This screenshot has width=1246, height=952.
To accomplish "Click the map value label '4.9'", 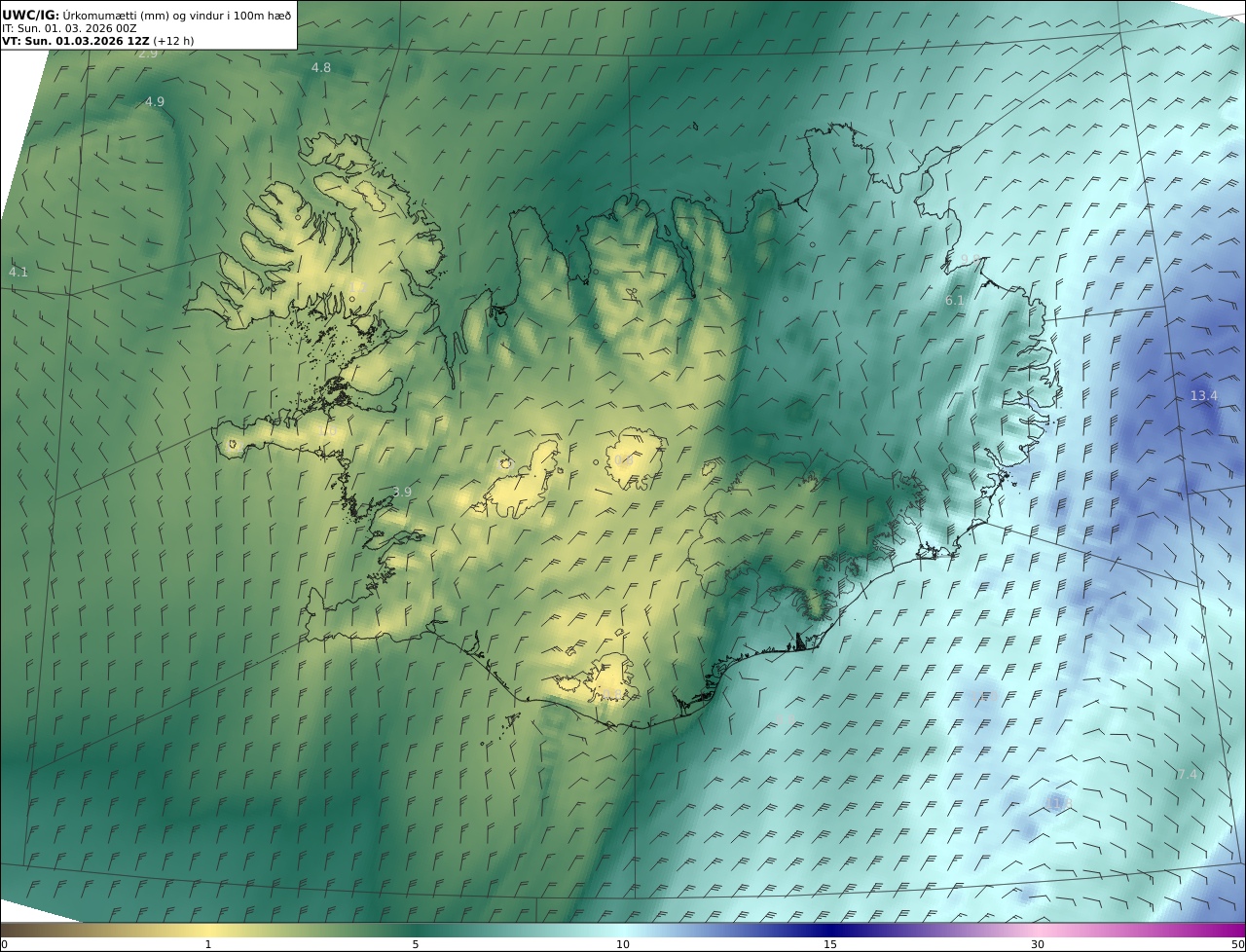I will [155, 101].
